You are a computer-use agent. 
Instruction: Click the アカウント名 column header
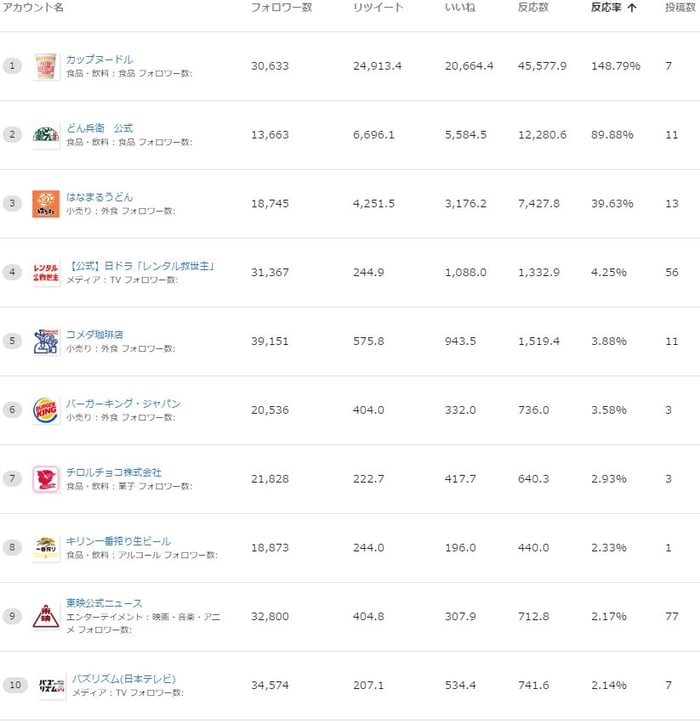tap(33, 7)
